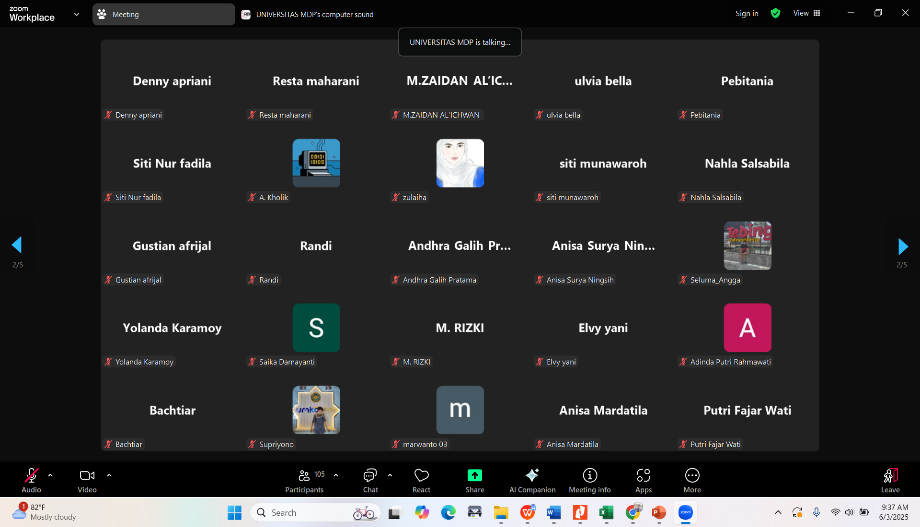The image size is (920, 527).
Task: Click Adinda Putri Rahmawati's pink A avatar
Action: pos(748,327)
